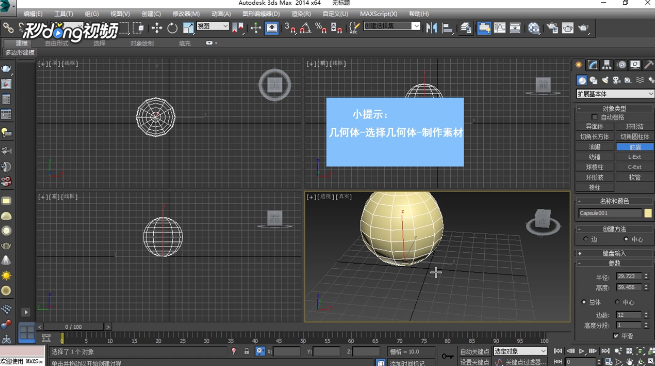Open the 编辑(E) menu
The width and height of the screenshot is (655, 366).
click(x=33, y=14)
